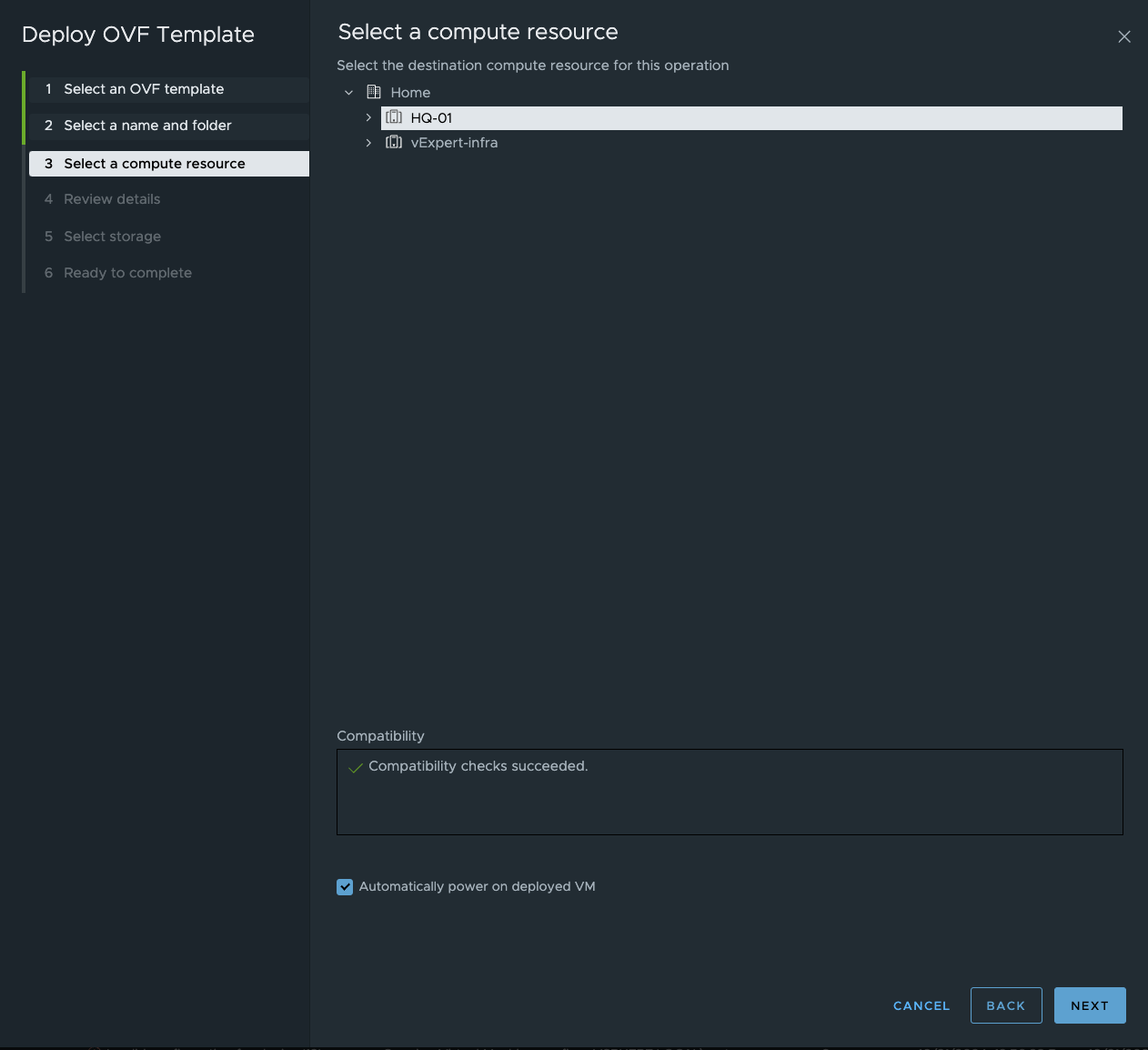The image size is (1148, 1050).
Task: Click the Home vCenter server icon
Action: point(373,92)
